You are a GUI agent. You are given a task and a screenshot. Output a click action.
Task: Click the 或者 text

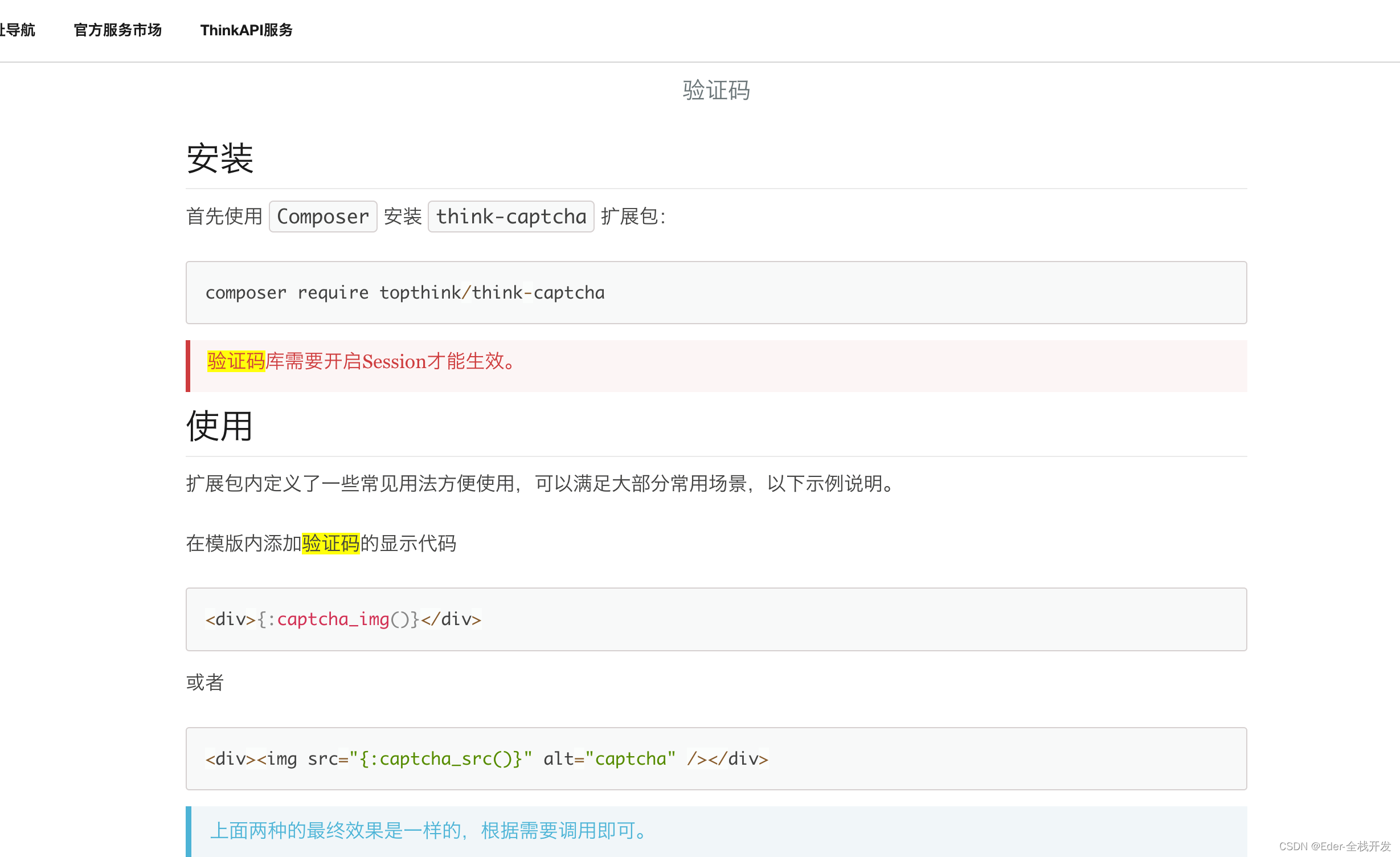coord(205,682)
